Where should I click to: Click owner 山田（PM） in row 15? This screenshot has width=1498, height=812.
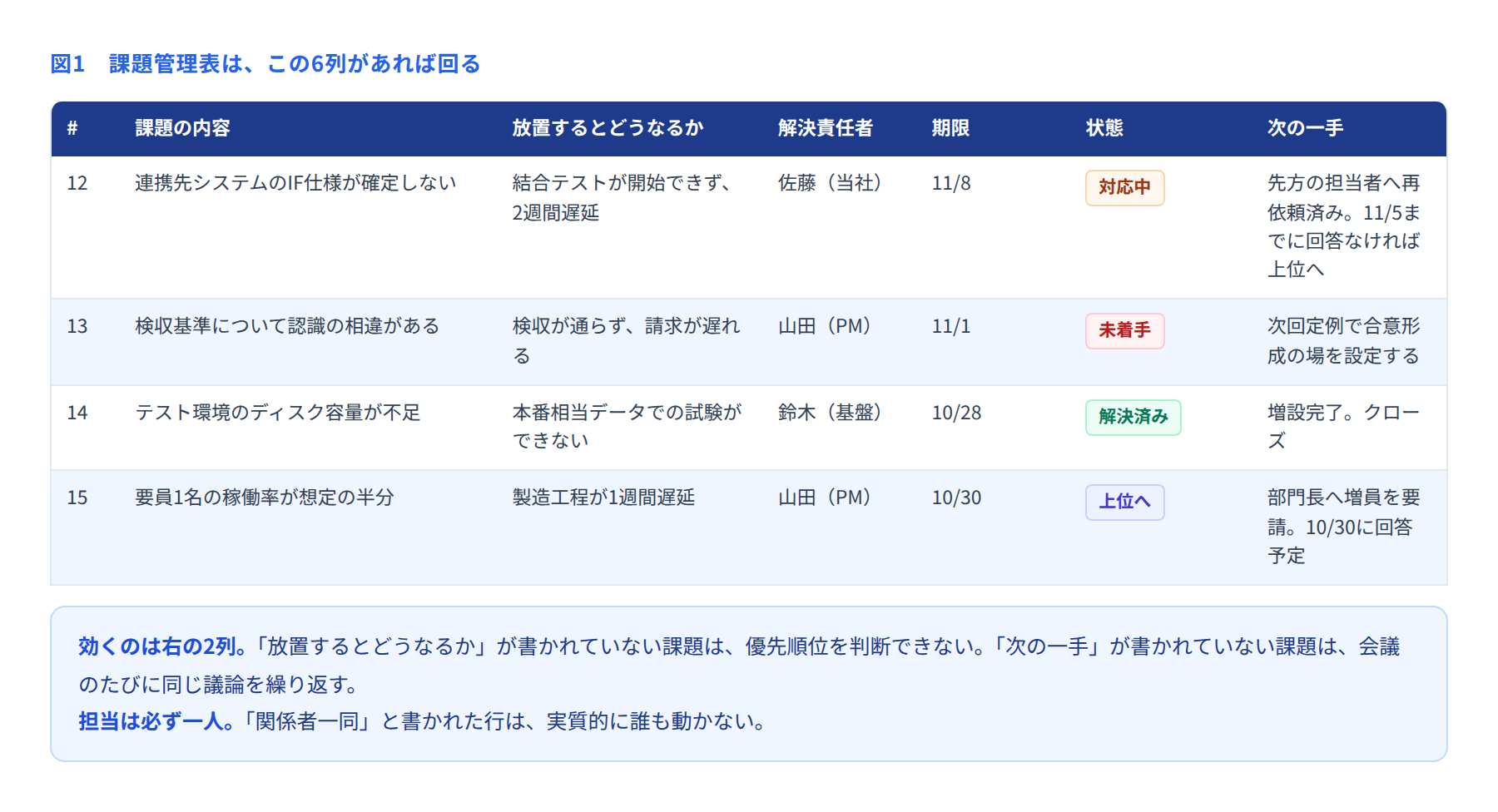824,498
